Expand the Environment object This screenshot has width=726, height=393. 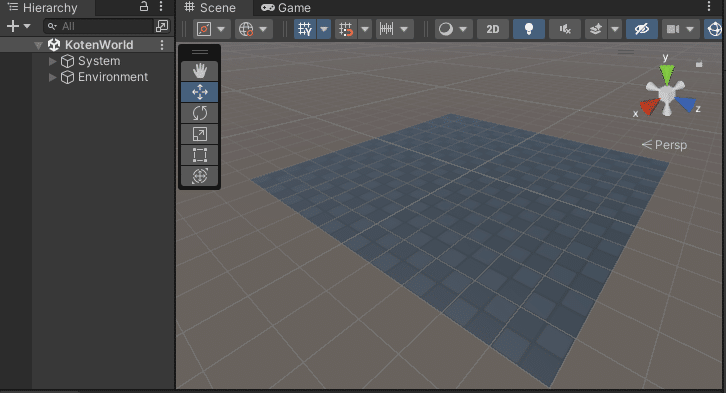click(x=52, y=77)
